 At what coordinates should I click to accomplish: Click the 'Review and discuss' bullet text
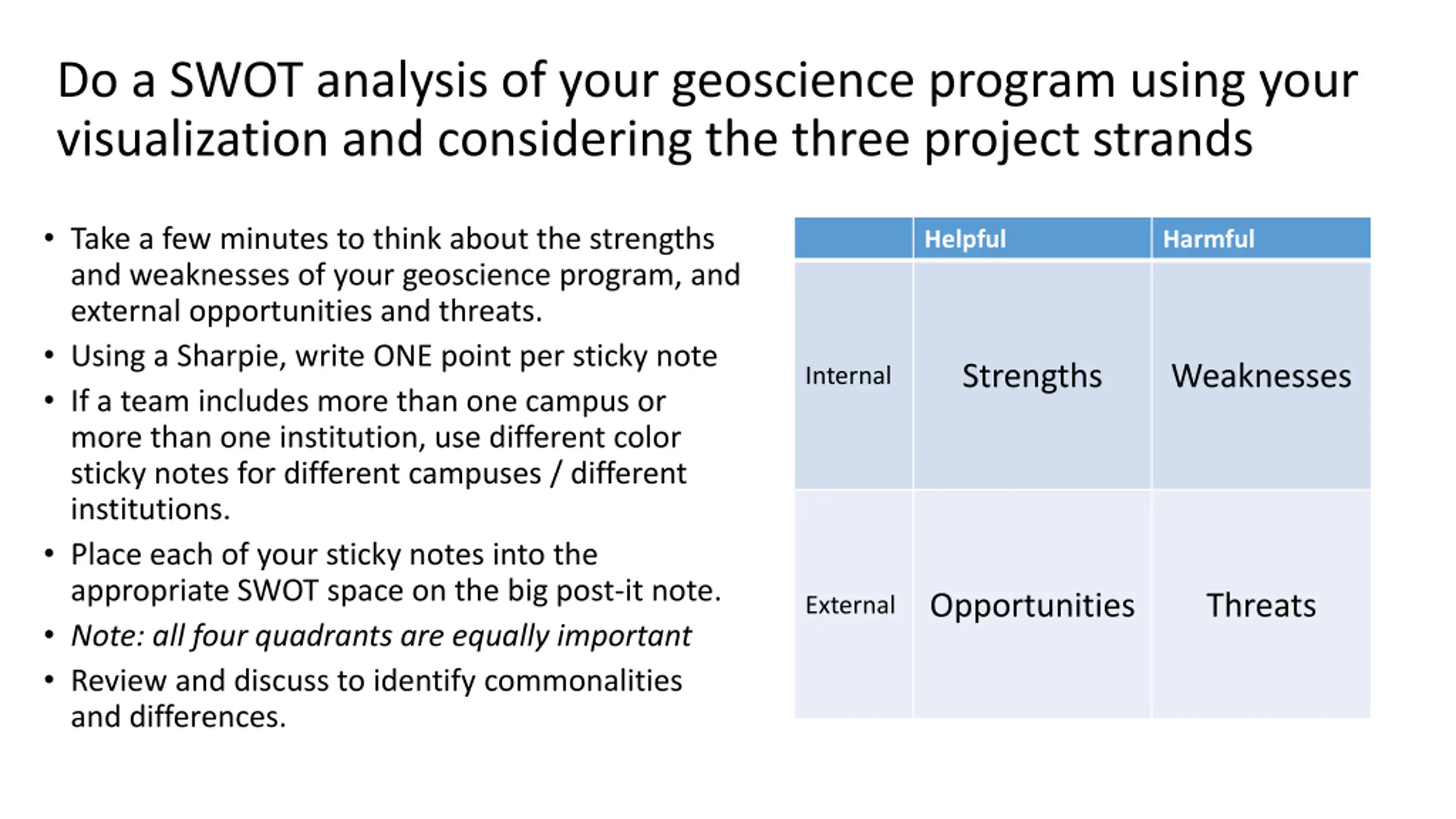click(376, 698)
